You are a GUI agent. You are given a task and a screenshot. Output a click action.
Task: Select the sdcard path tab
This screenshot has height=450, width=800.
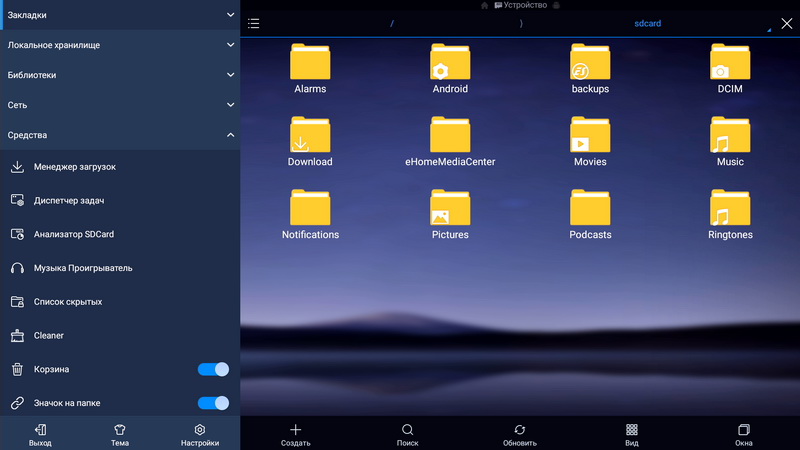[x=647, y=23]
